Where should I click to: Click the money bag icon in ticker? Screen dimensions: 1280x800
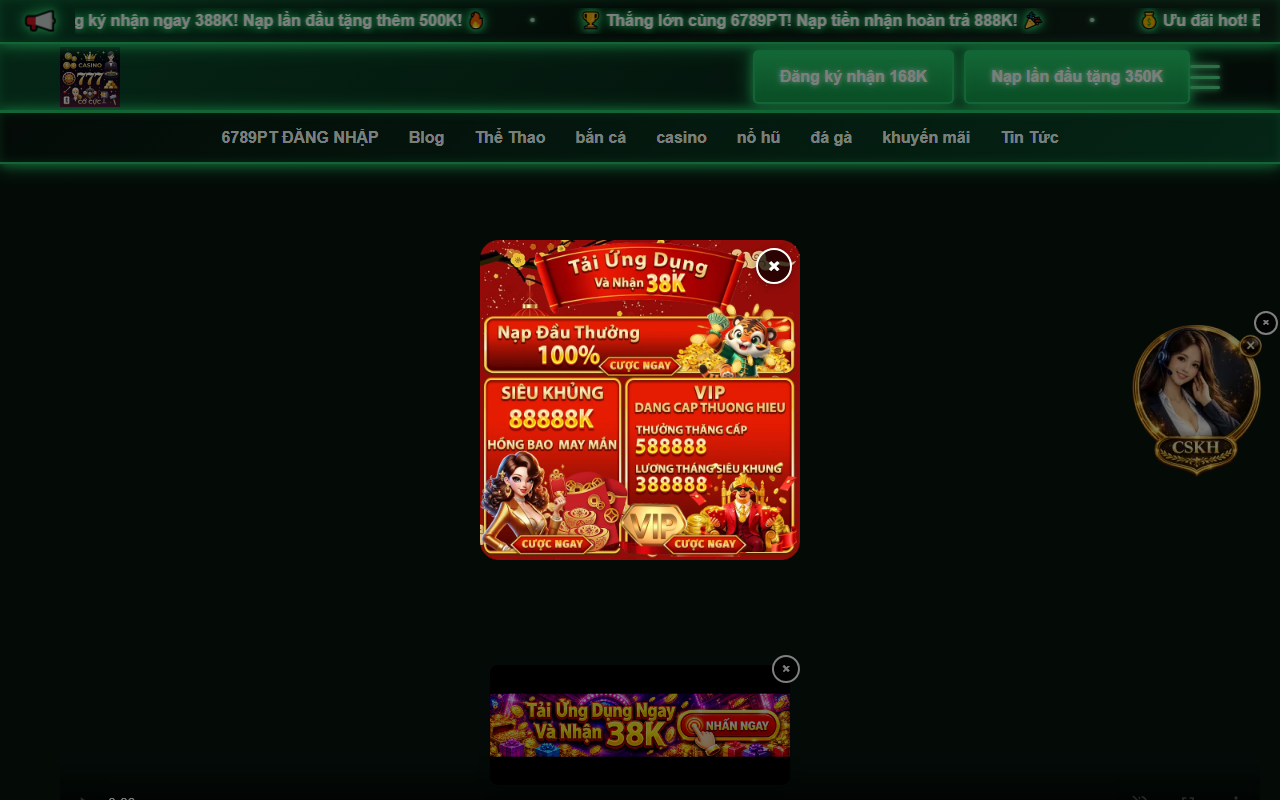1149,20
